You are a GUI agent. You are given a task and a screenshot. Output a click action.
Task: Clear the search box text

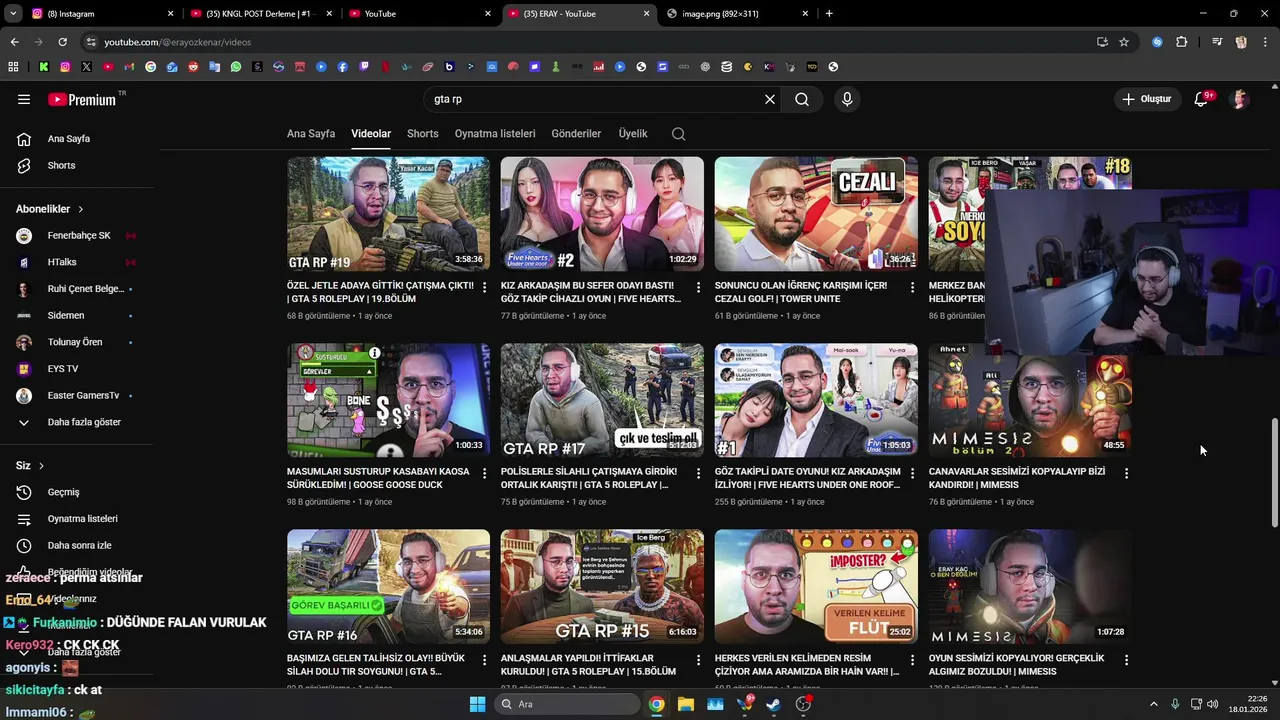pos(770,99)
